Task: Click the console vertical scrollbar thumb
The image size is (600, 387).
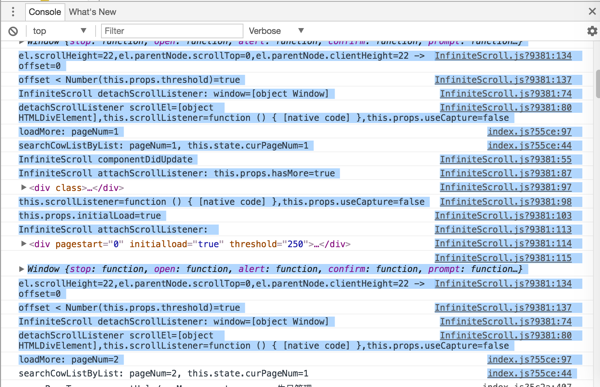Action: (x=598, y=83)
